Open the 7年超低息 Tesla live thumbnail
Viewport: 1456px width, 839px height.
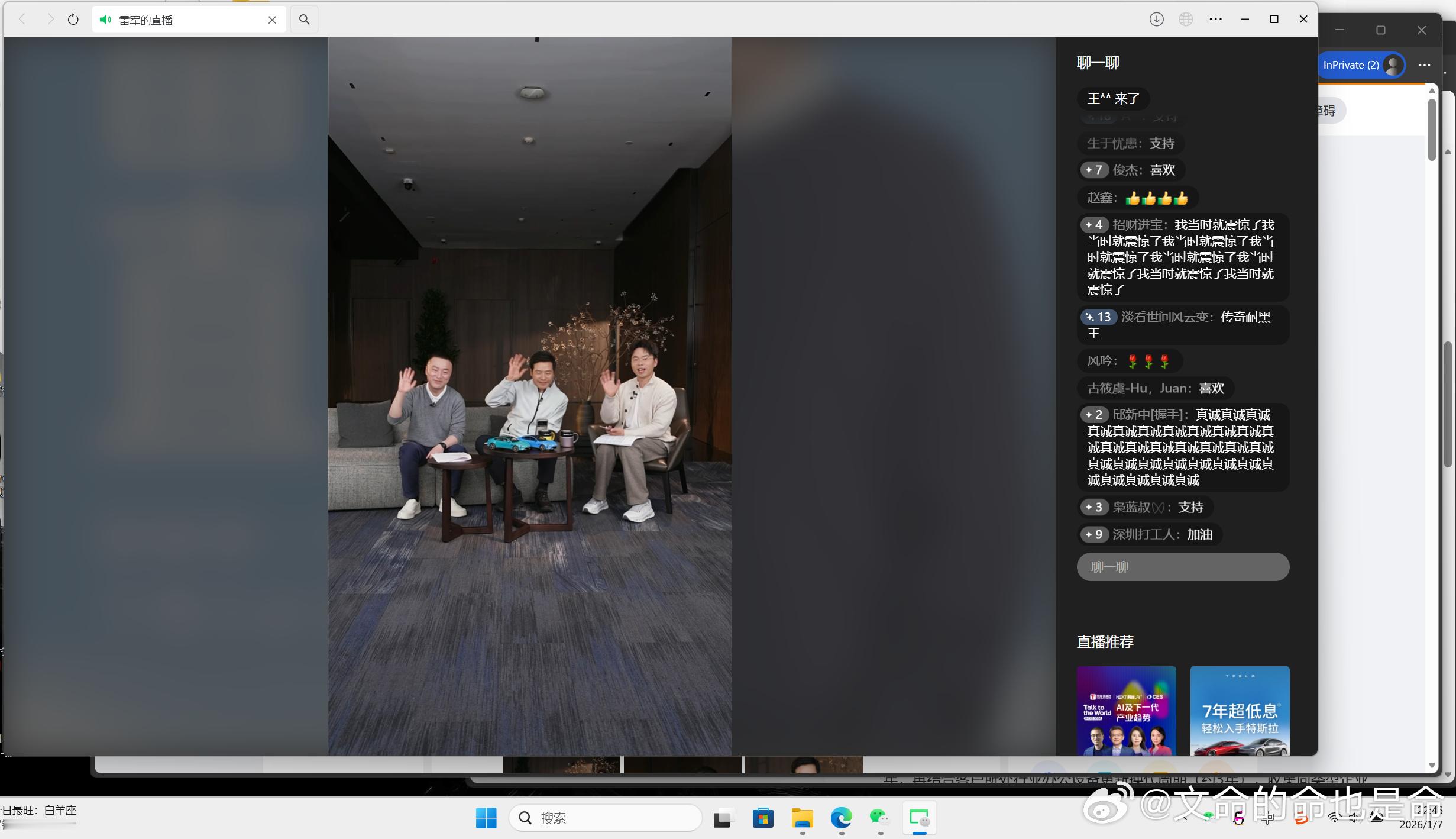pyautogui.click(x=1240, y=710)
